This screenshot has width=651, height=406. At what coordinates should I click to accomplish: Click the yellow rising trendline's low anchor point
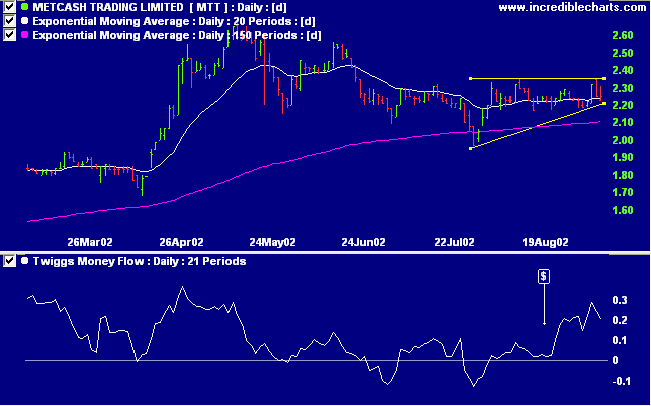[470, 148]
